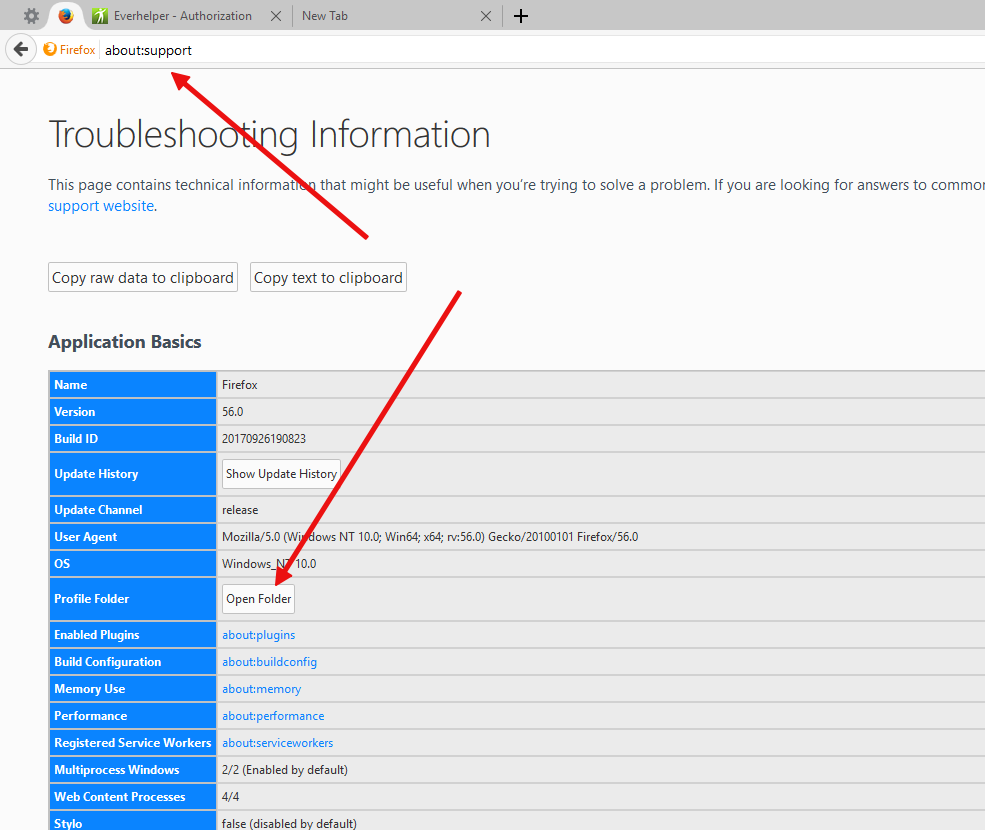The width and height of the screenshot is (985, 830).
Task: Open the about:buildconfig link
Action: [x=269, y=662]
